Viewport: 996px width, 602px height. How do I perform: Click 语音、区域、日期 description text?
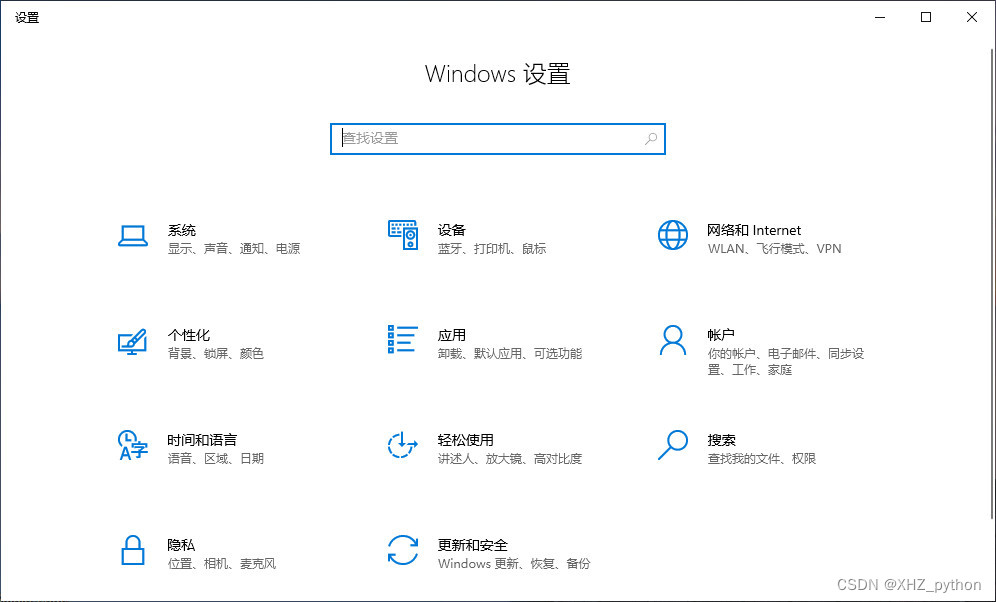pyautogui.click(x=215, y=458)
